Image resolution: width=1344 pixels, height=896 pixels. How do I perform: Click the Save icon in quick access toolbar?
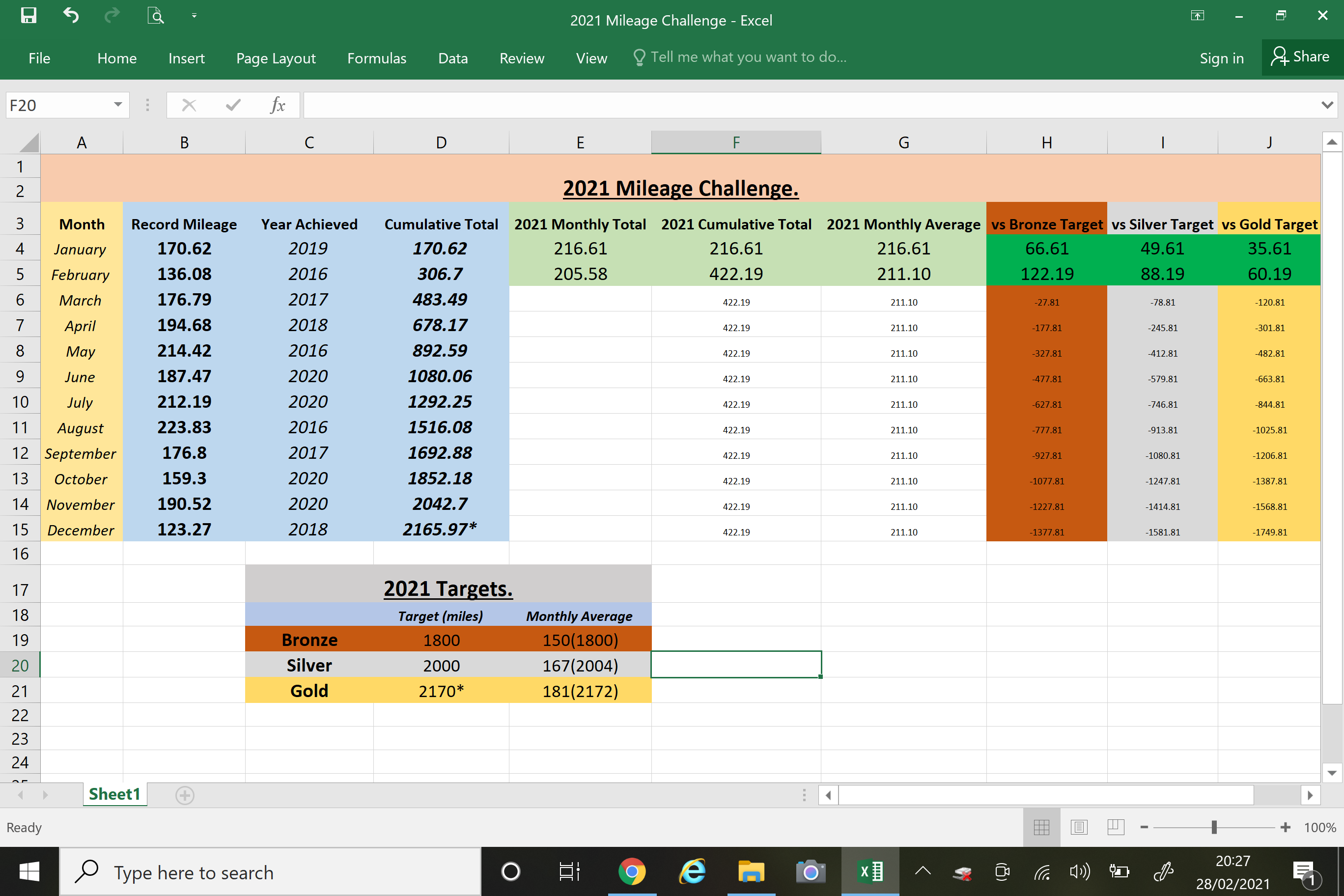tap(28, 15)
